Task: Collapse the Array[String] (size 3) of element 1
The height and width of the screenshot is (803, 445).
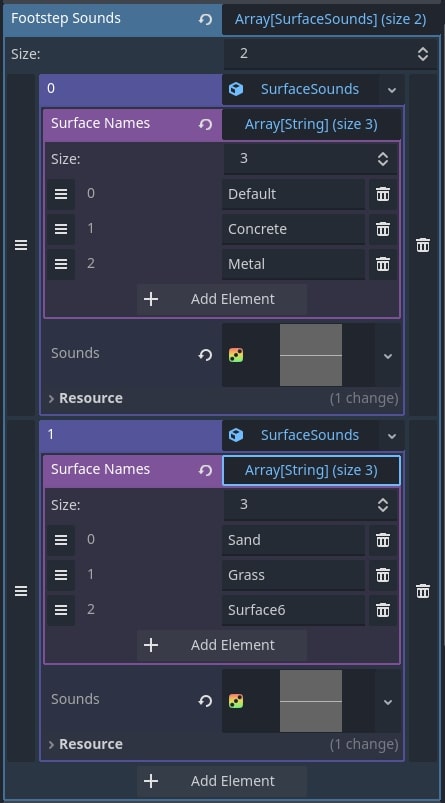Action: (x=311, y=471)
